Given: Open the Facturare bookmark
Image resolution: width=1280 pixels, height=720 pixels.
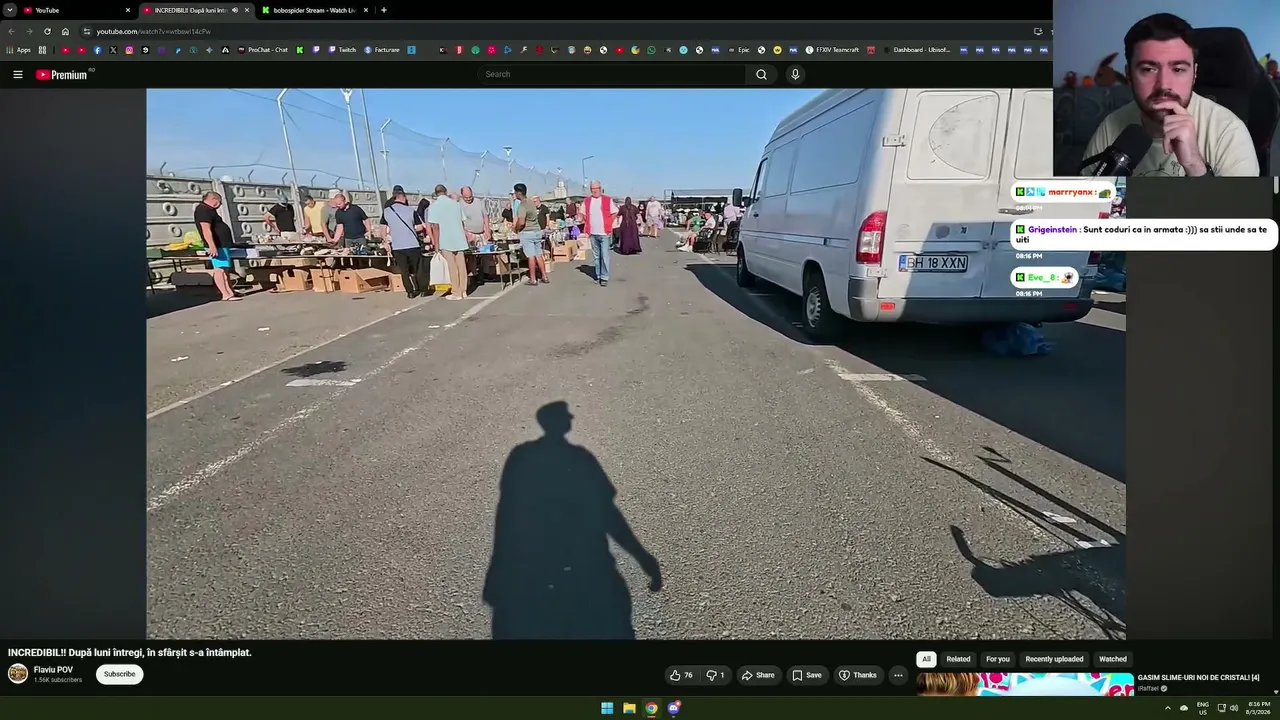Looking at the screenshot, I should coord(382,50).
